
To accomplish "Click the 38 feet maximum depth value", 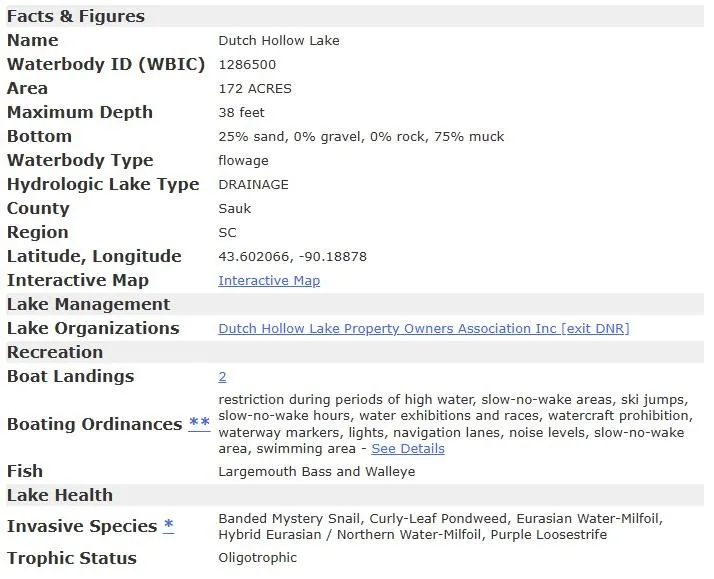I will (242, 113).
